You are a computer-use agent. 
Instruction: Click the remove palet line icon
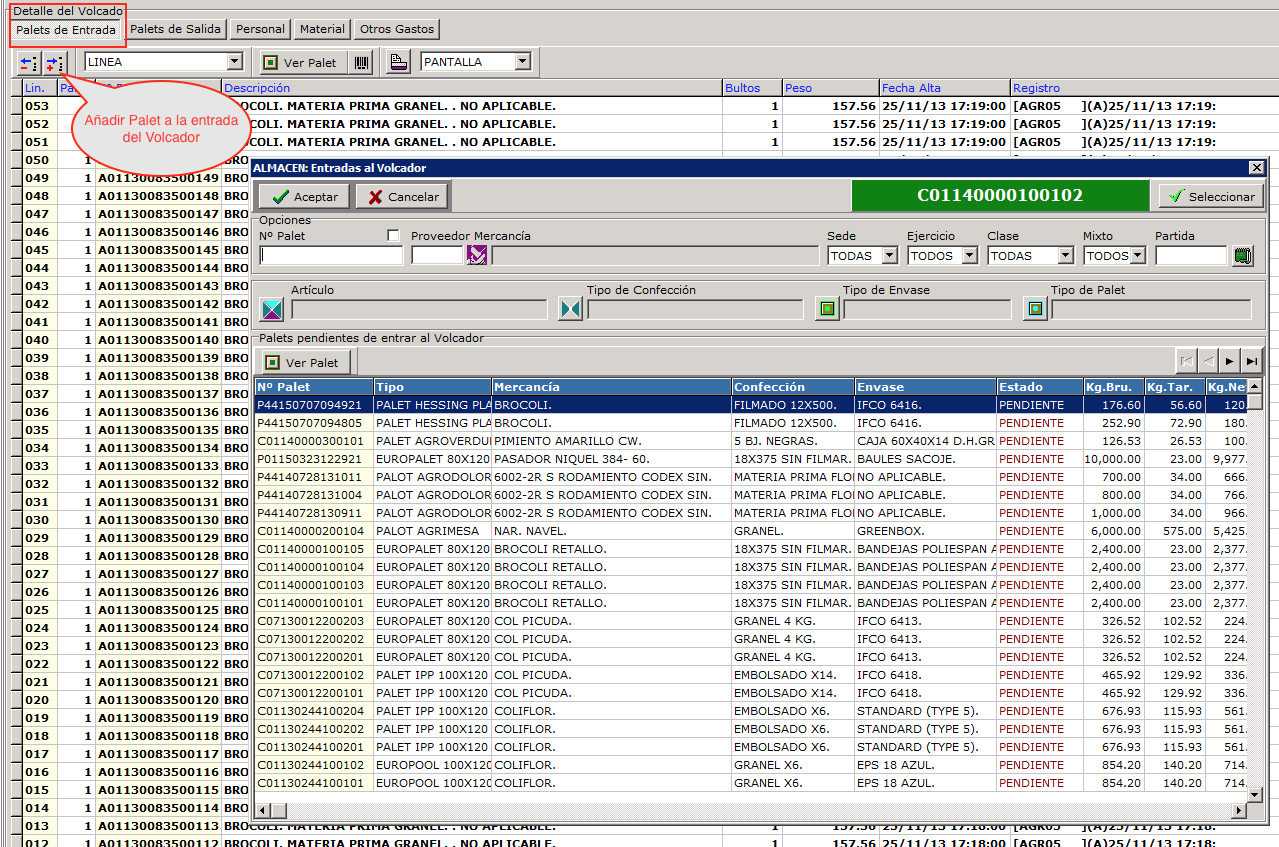29,63
